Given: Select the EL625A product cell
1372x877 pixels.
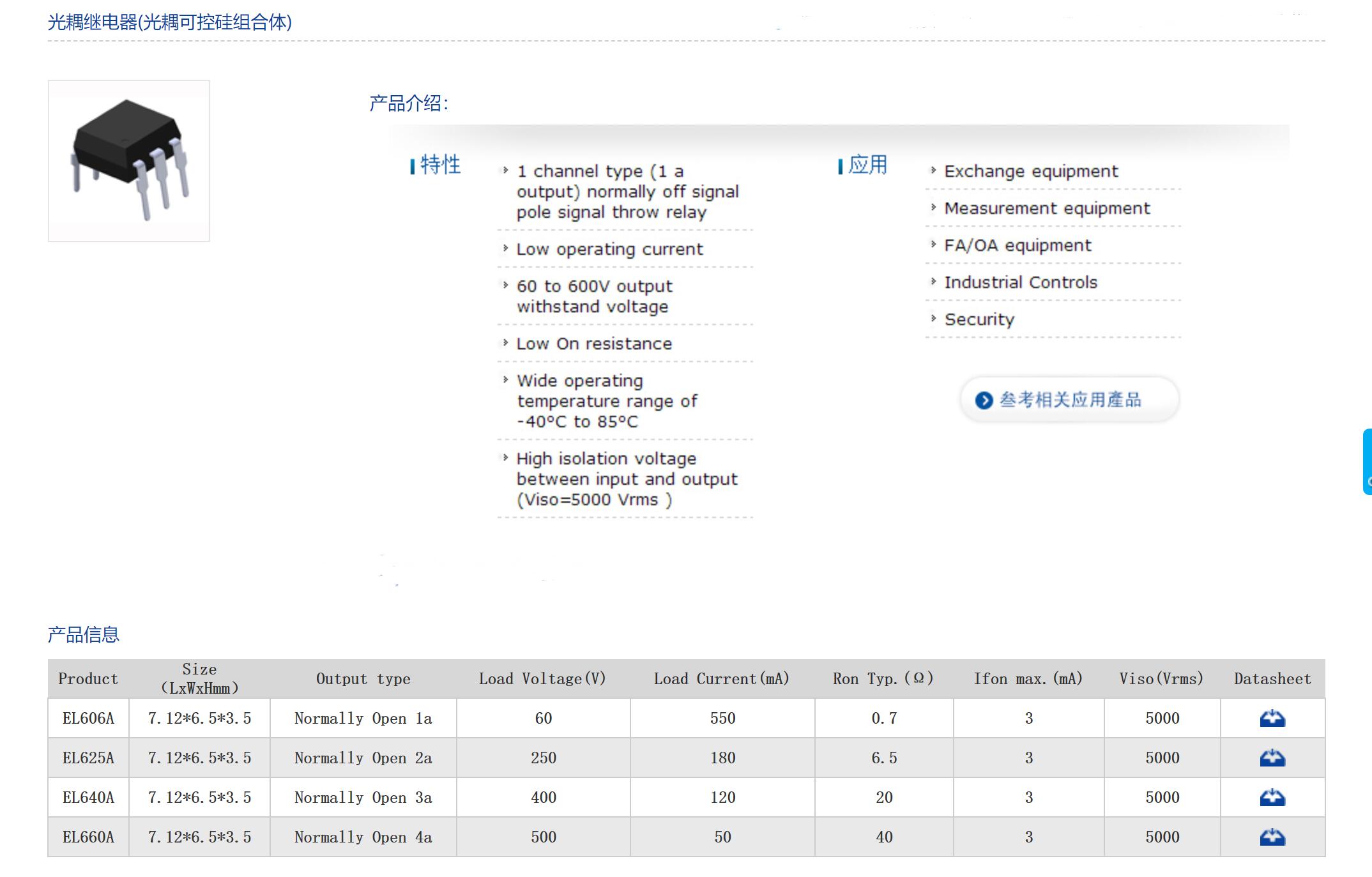Looking at the screenshot, I should pos(88,758).
